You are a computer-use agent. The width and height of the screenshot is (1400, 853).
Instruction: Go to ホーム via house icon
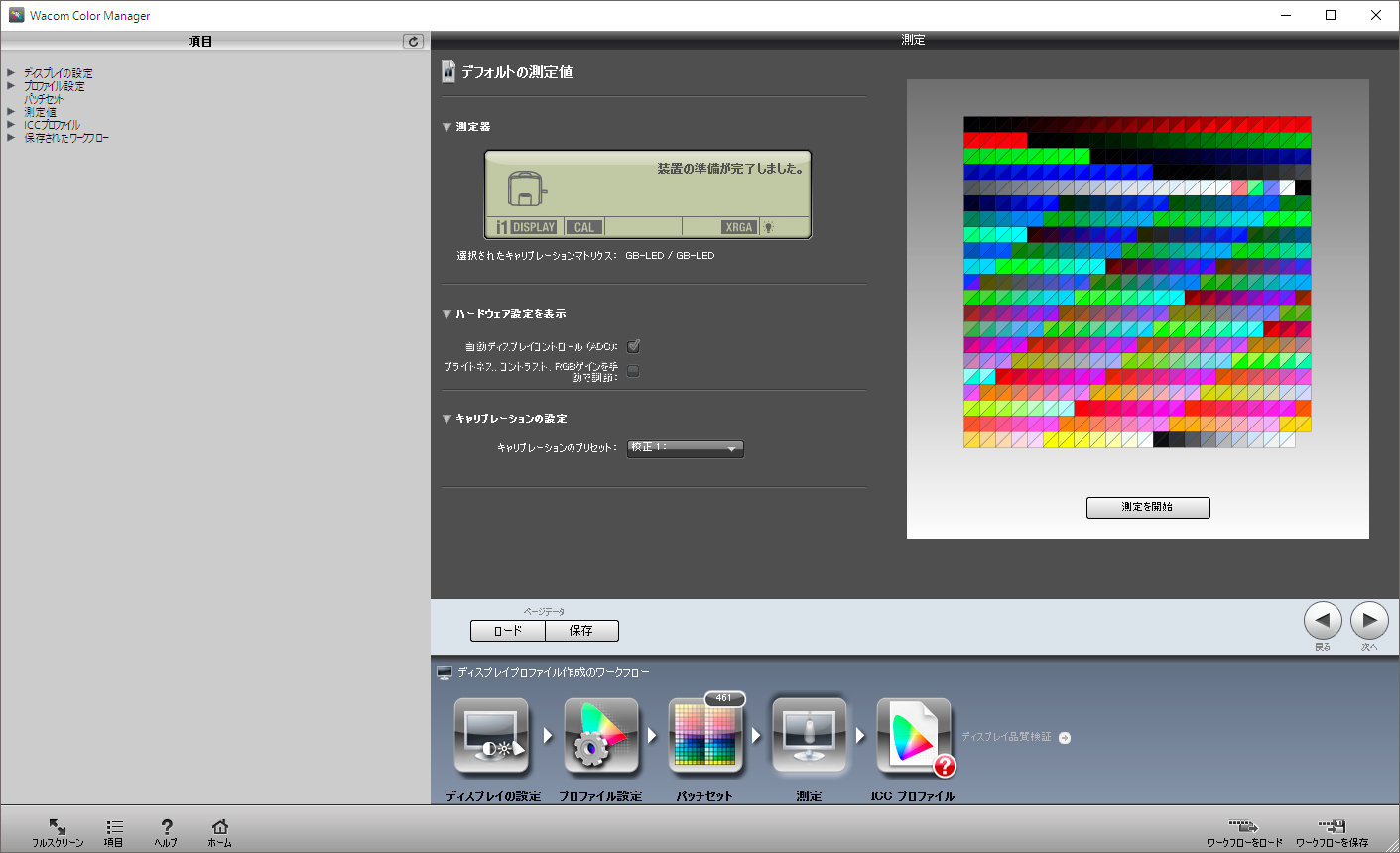click(x=220, y=826)
